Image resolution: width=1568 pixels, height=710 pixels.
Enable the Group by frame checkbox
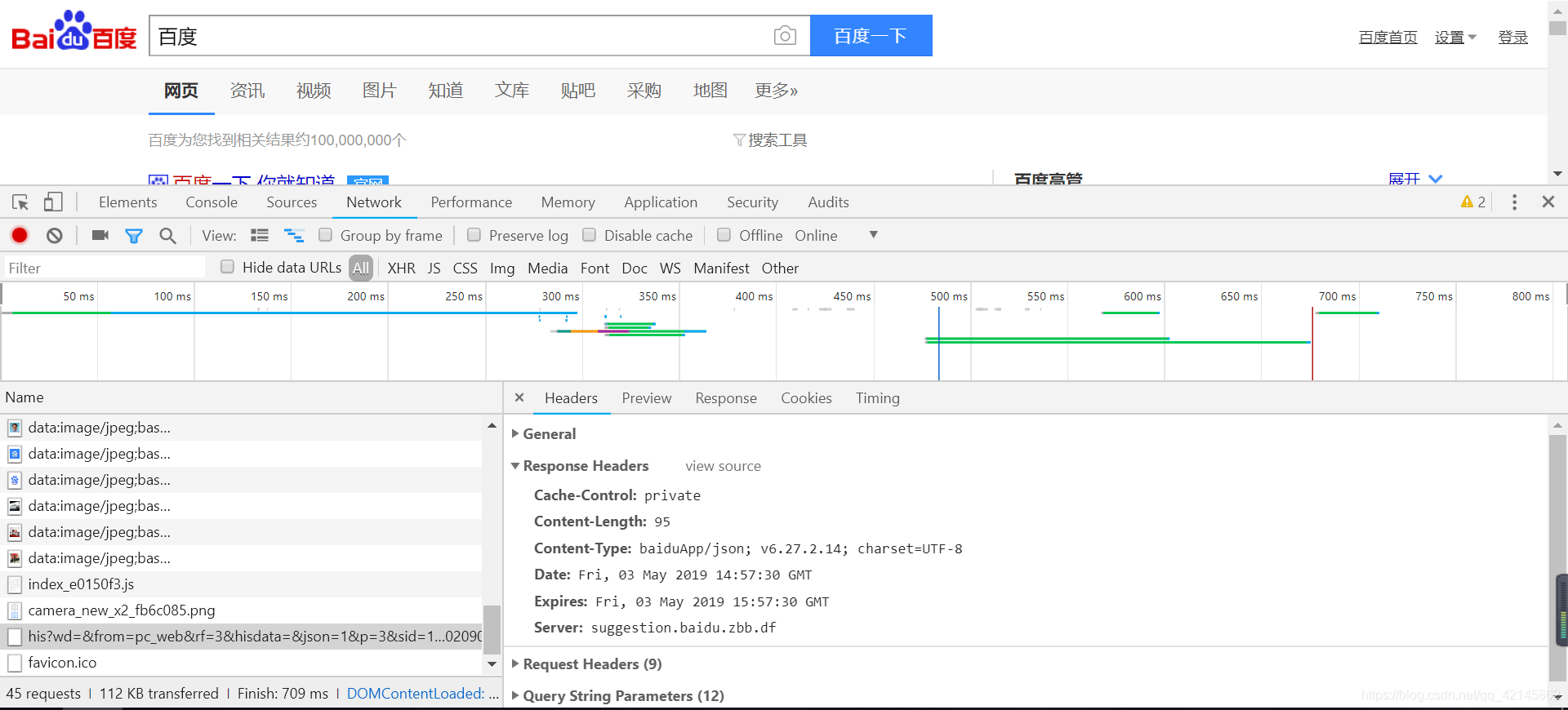325,235
